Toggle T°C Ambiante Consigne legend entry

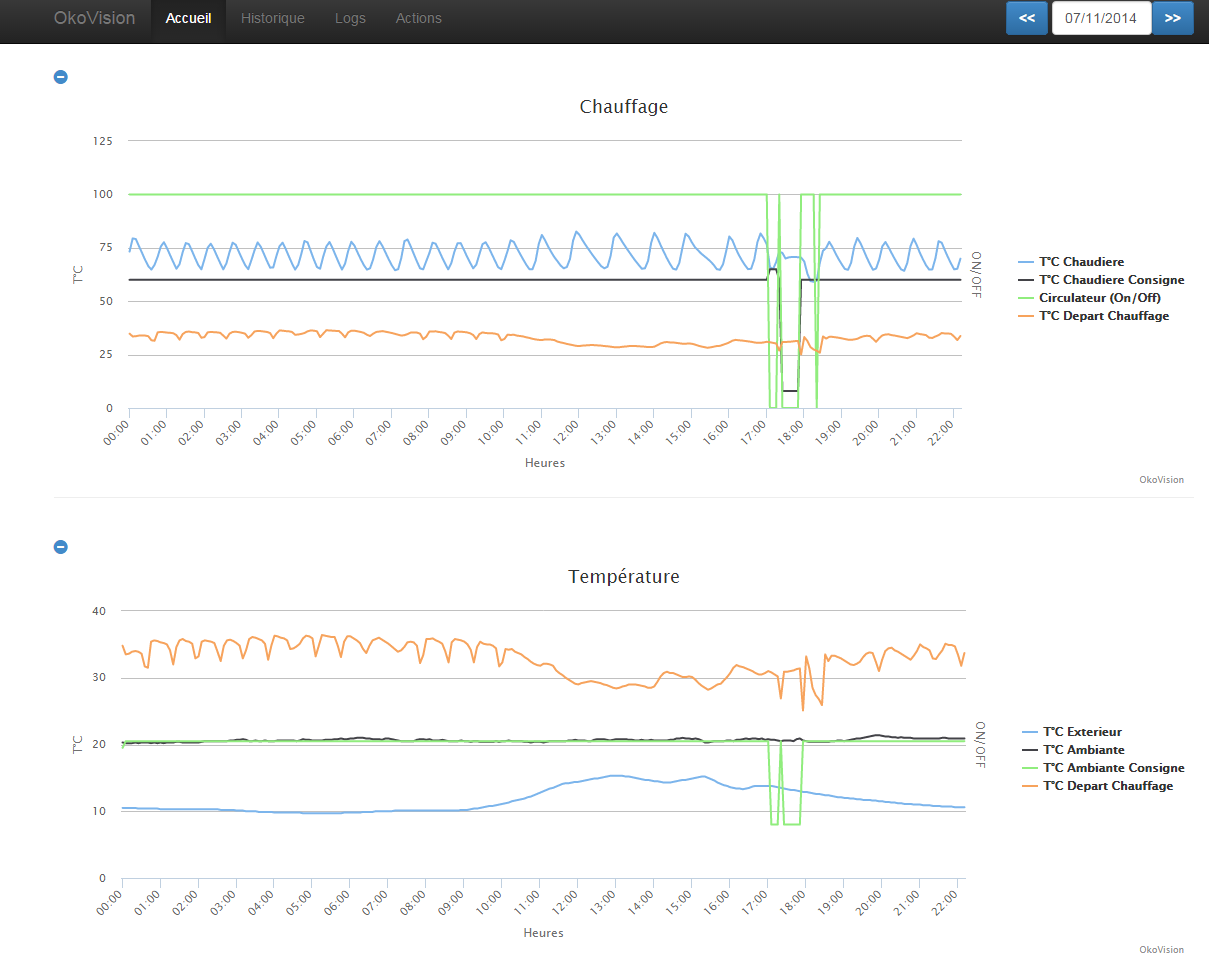1113,768
